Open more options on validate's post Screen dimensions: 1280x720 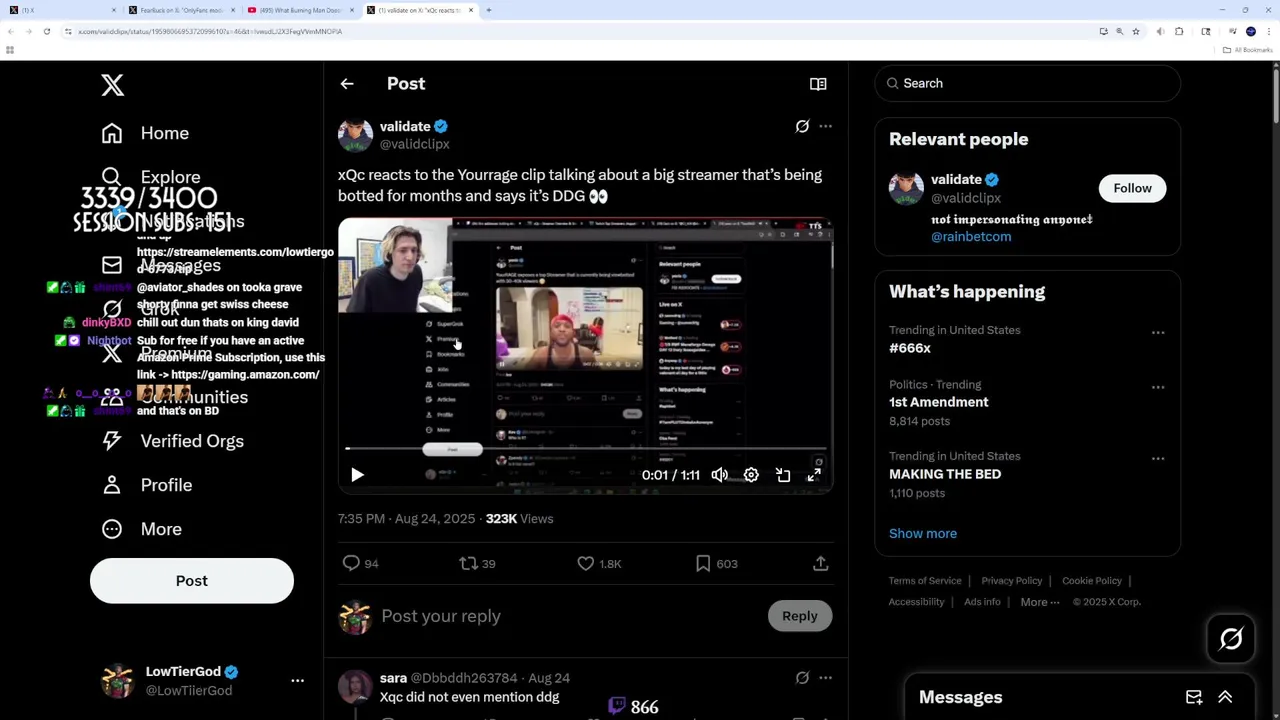825,126
